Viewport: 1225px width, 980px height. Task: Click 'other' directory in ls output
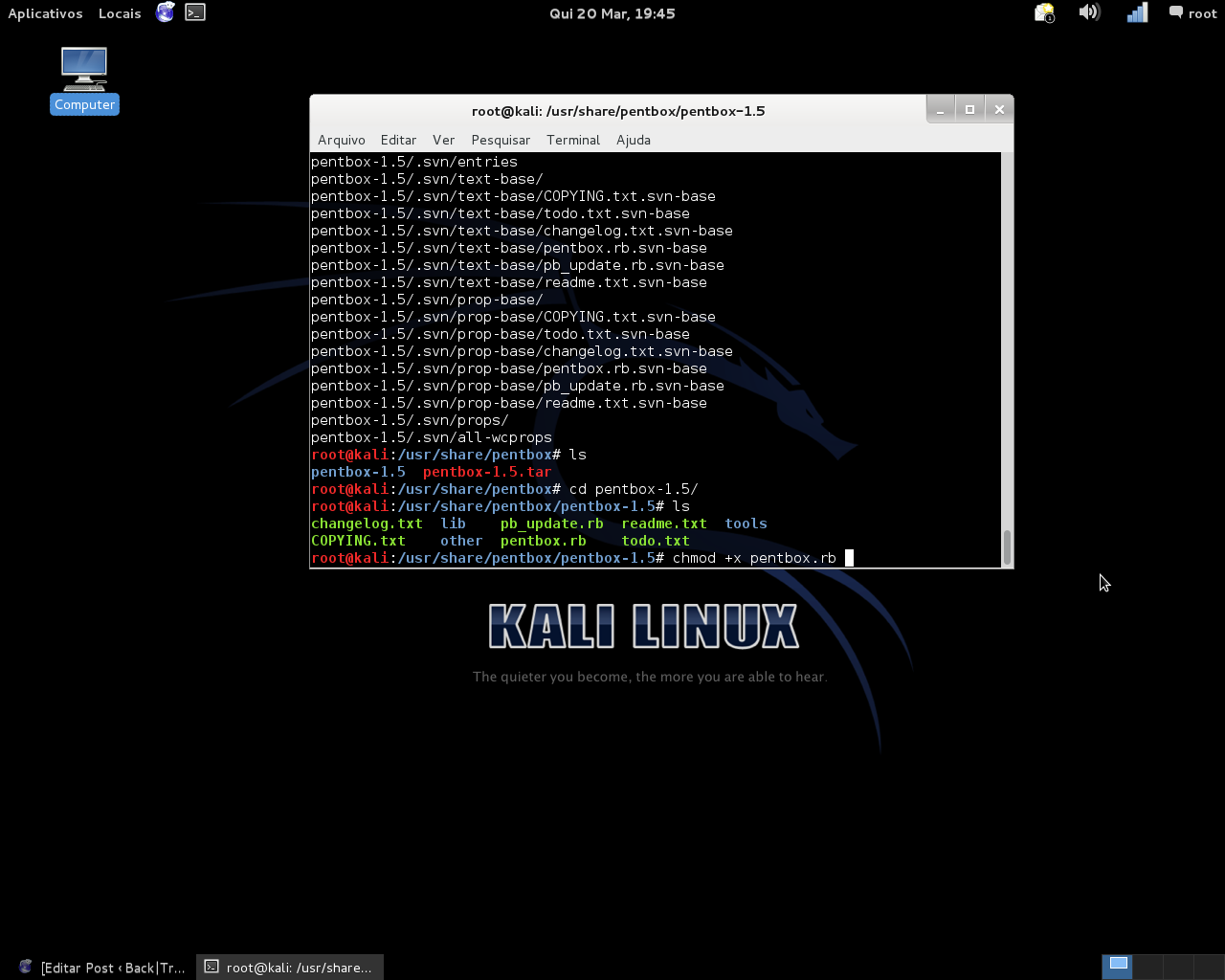click(x=461, y=541)
